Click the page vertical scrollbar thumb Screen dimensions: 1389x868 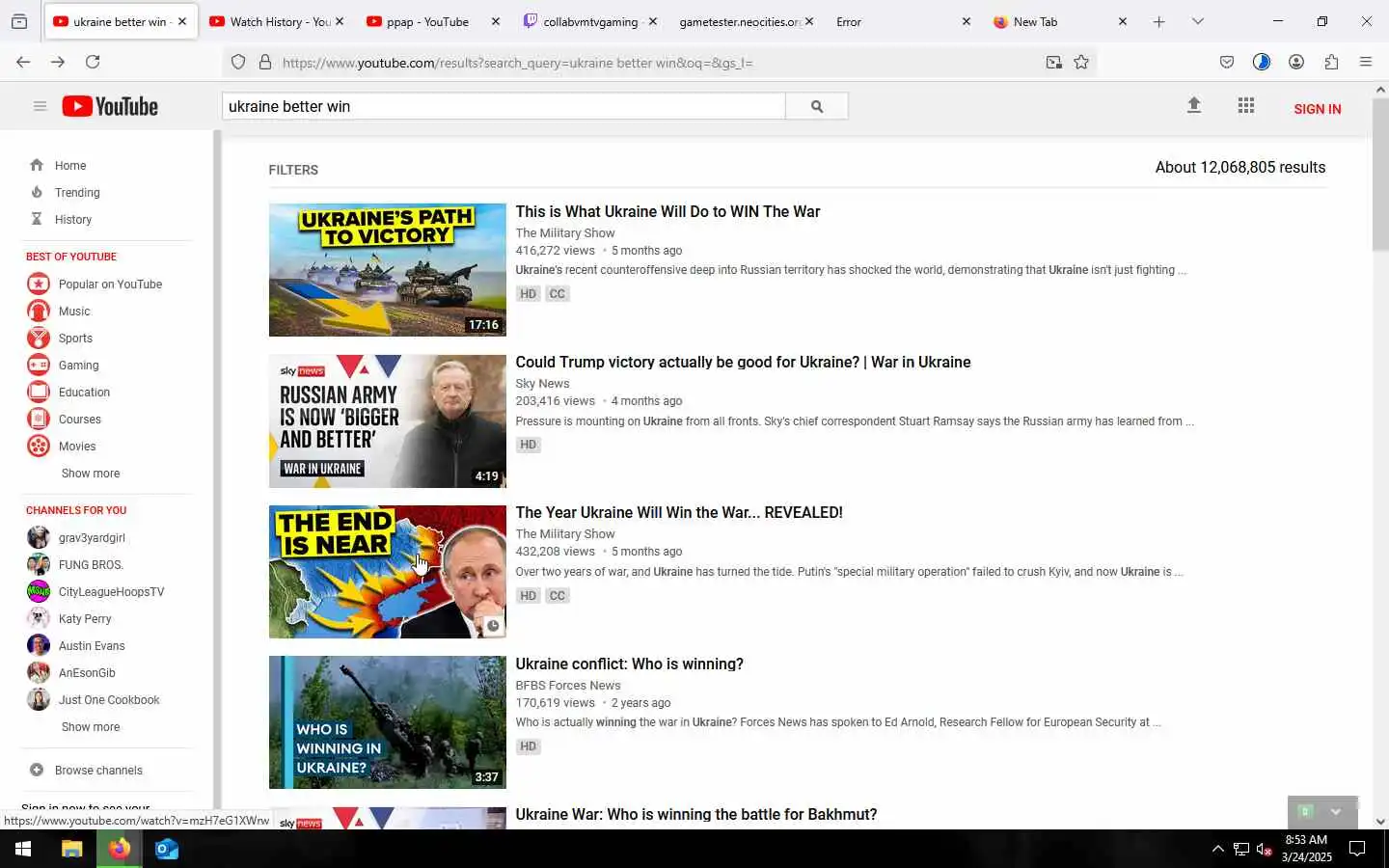[1380, 174]
